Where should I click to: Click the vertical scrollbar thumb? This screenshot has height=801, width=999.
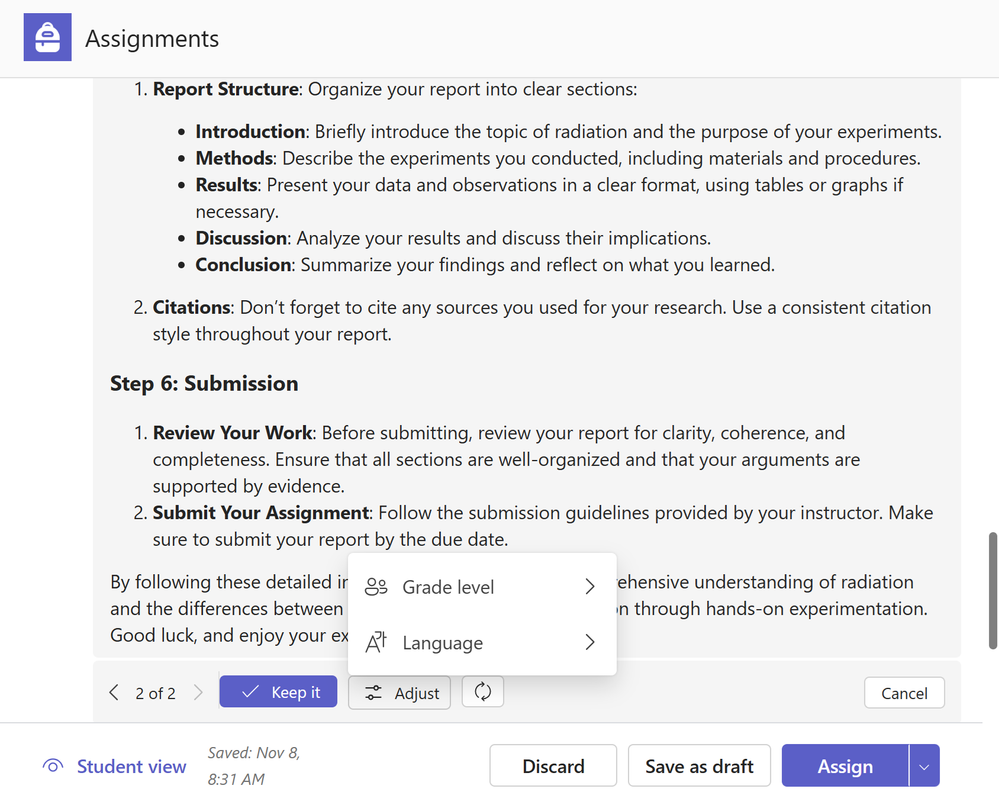coord(993,591)
